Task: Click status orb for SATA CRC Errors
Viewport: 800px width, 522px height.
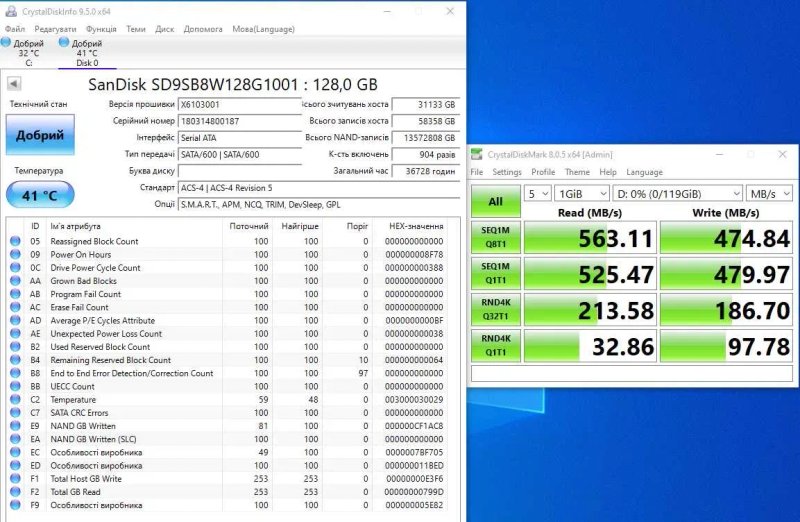Action: [15, 412]
